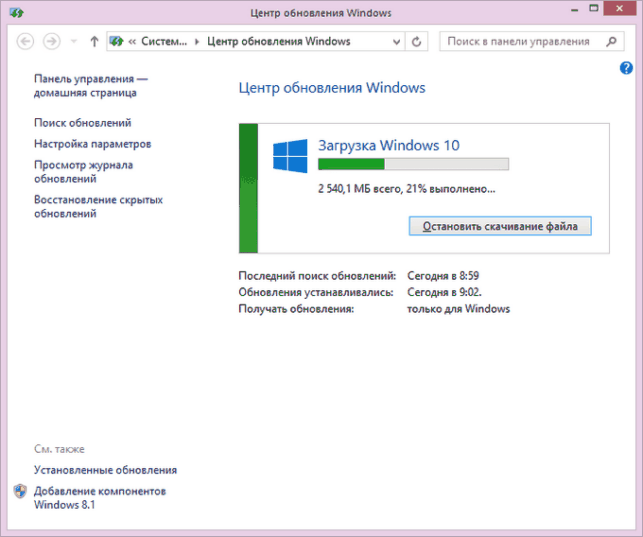Screen dimensions: 643x537
Task: Click the Windows 10 download progress bar
Action: click(413, 164)
